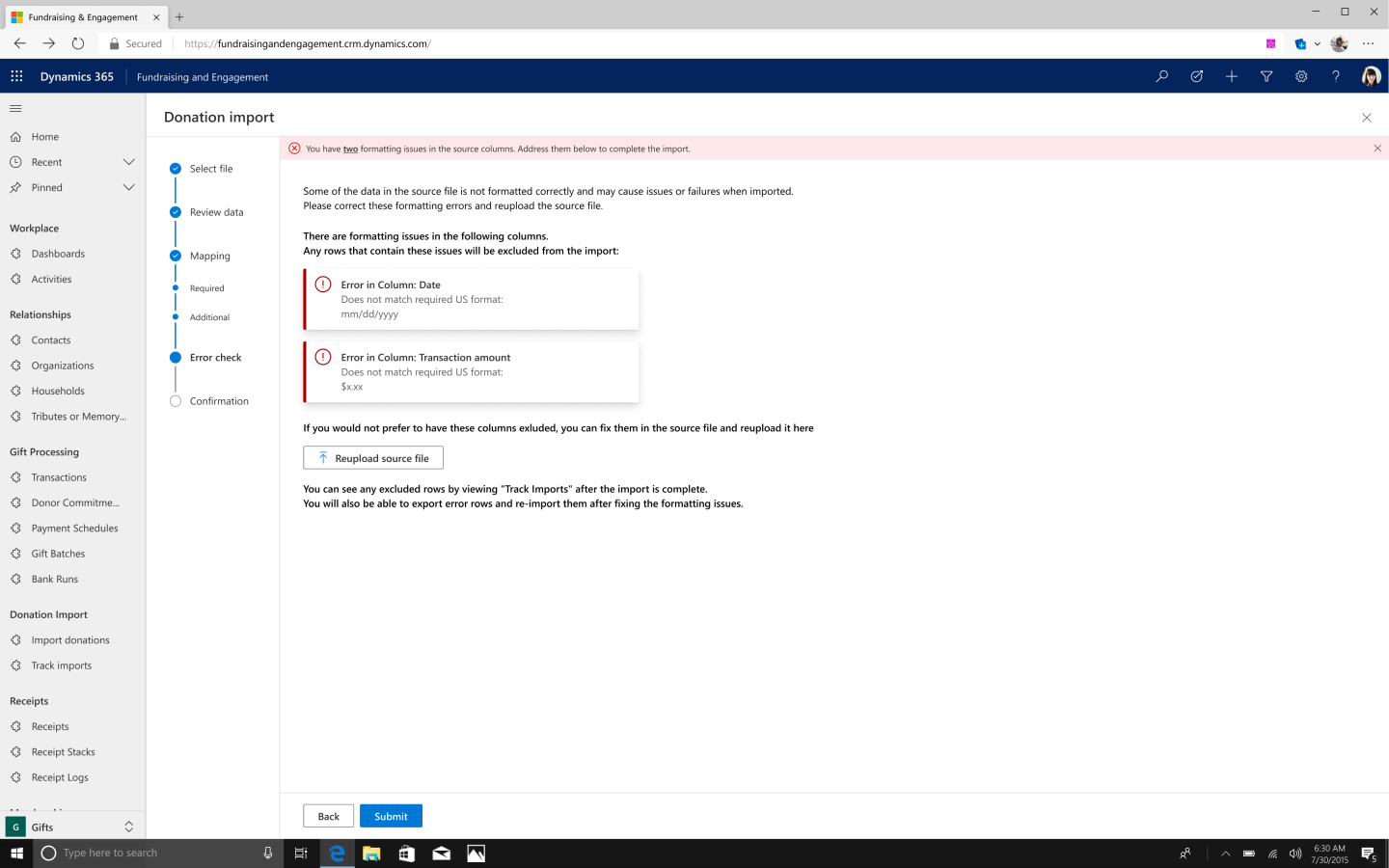The image size is (1389, 868).
Task: Close the Donation import panel
Action: pos(1366,118)
